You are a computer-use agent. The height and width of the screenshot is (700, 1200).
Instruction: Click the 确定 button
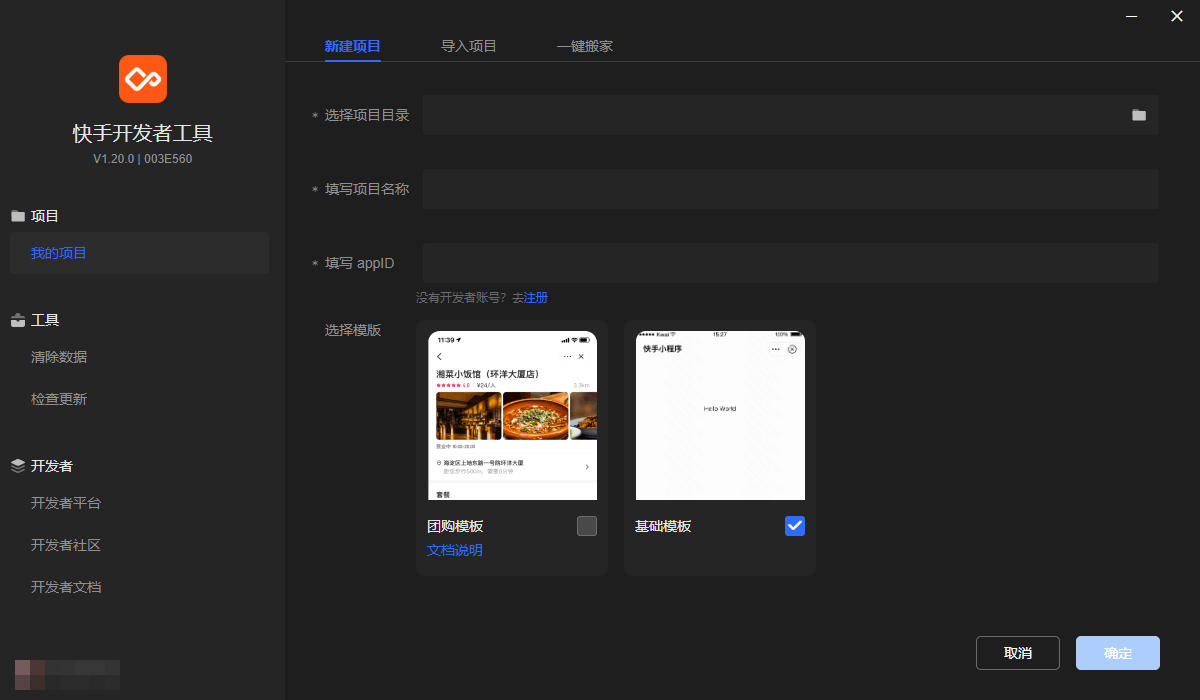point(1117,653)
